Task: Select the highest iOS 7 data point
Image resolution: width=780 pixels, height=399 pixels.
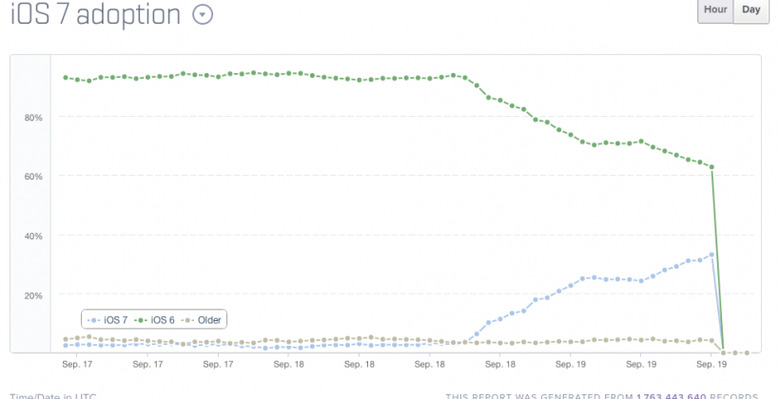Action: tap(711, 255)
